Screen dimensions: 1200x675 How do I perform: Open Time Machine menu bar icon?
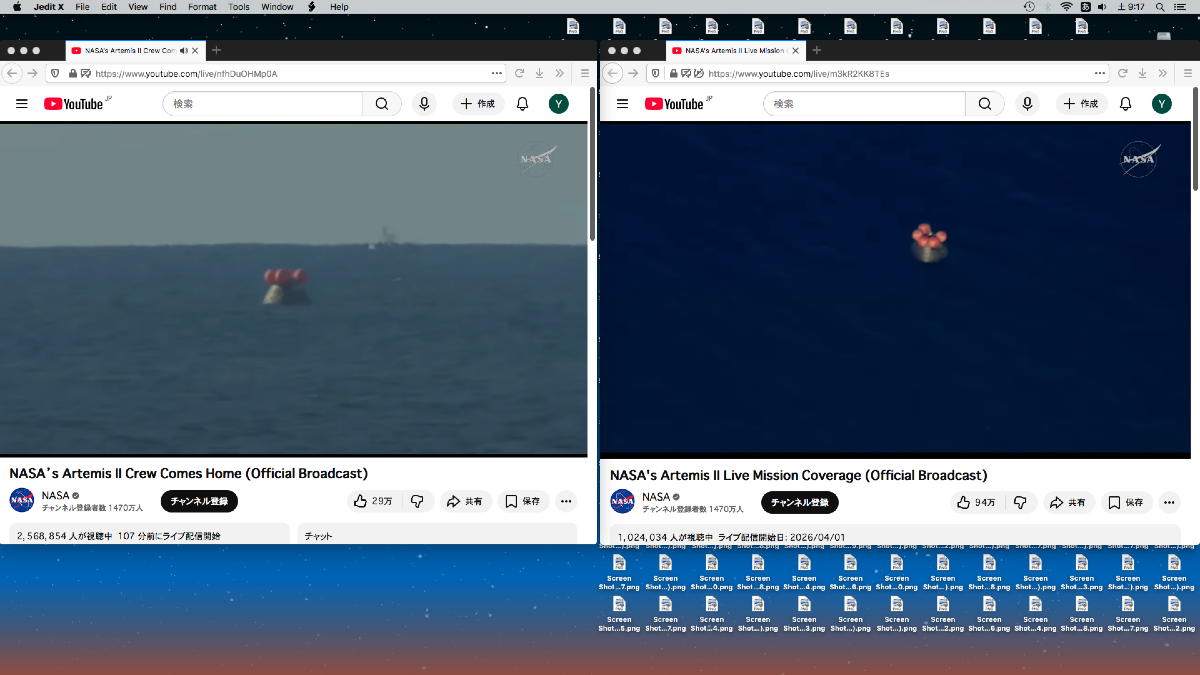tap(1030, 7)
